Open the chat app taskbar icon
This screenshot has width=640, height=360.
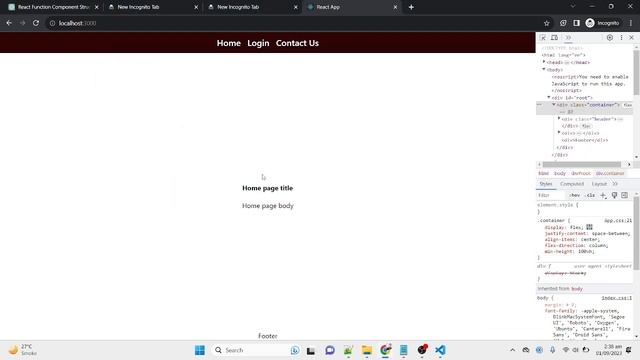point(330,350)
